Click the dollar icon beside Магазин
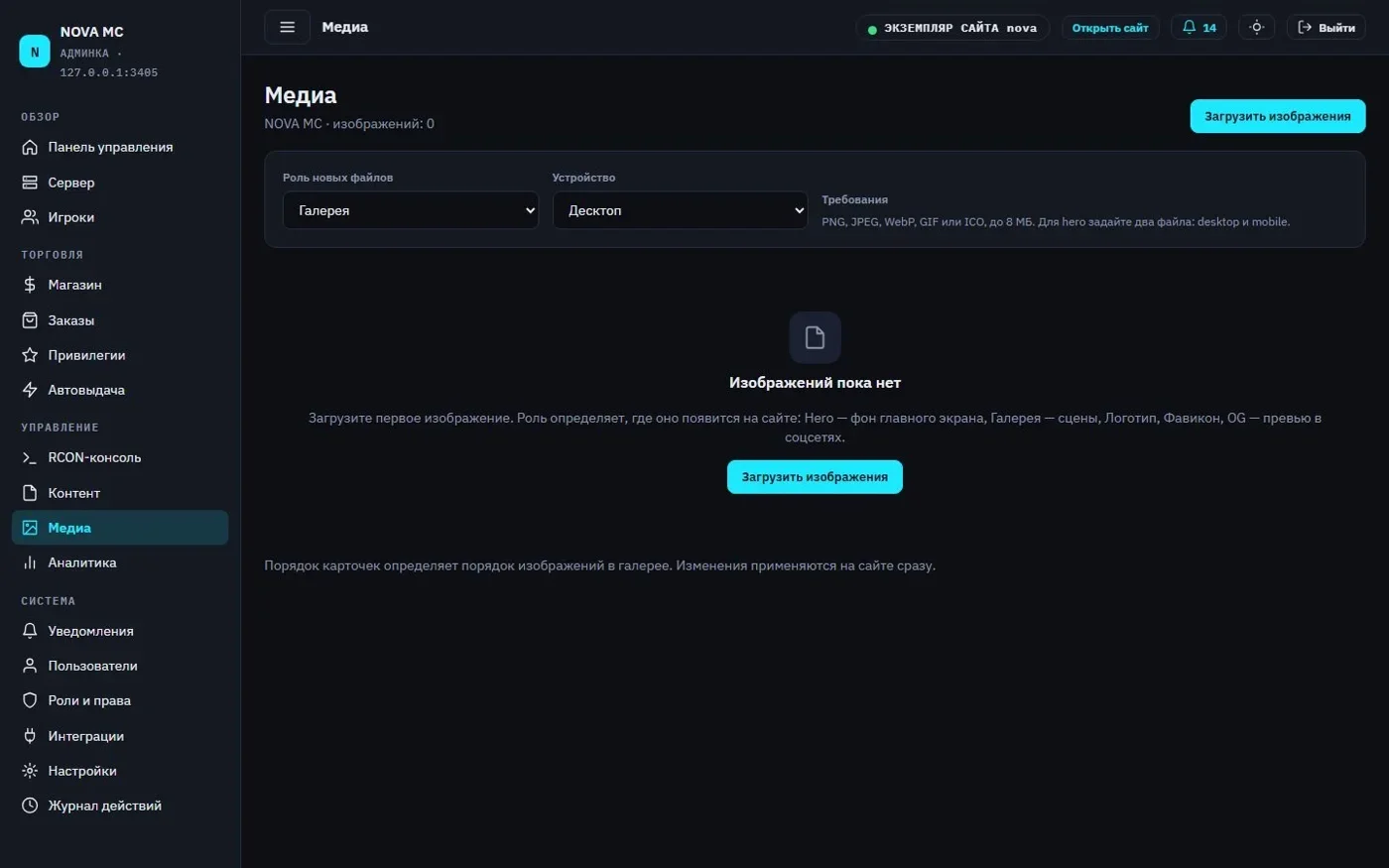 pos(30,285)
